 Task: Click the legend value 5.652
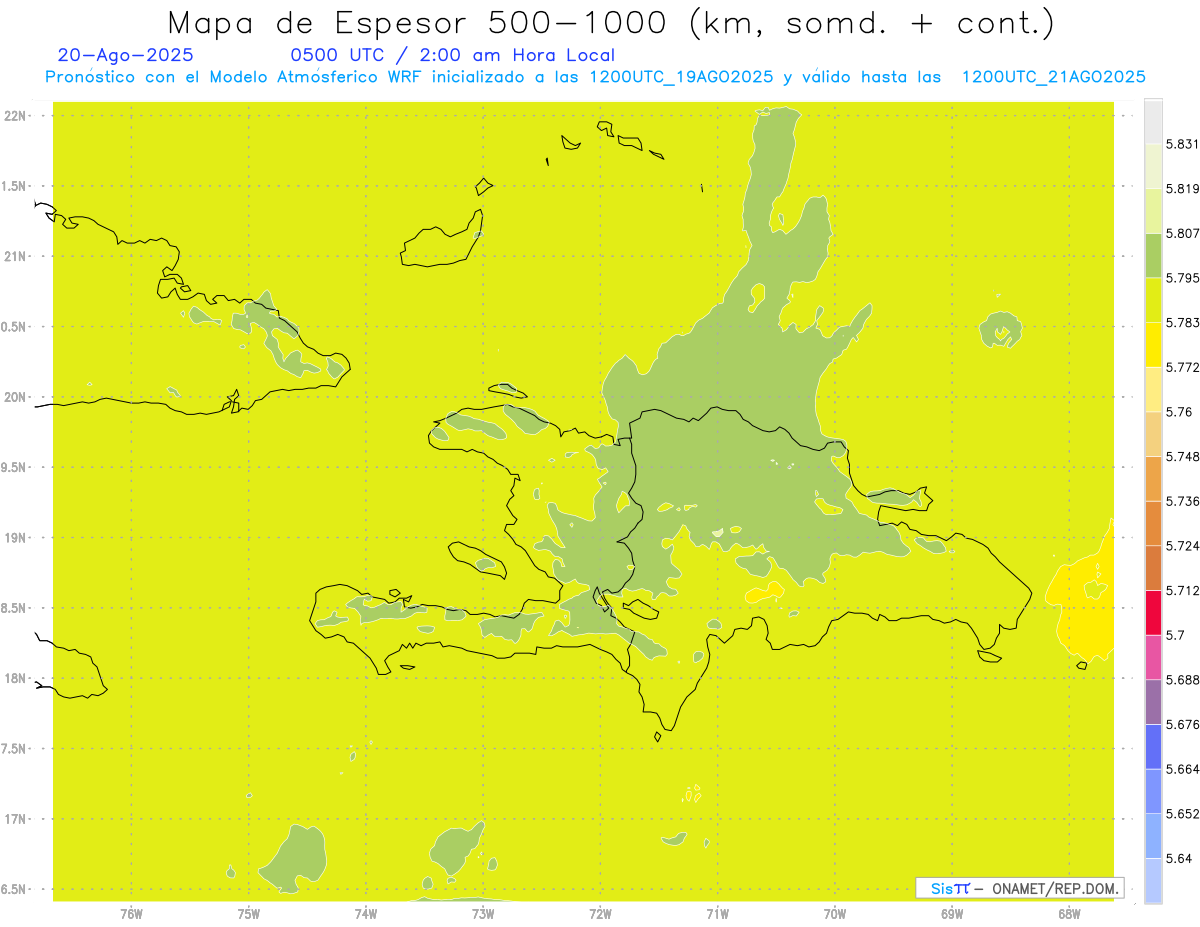coord(1183,814)
